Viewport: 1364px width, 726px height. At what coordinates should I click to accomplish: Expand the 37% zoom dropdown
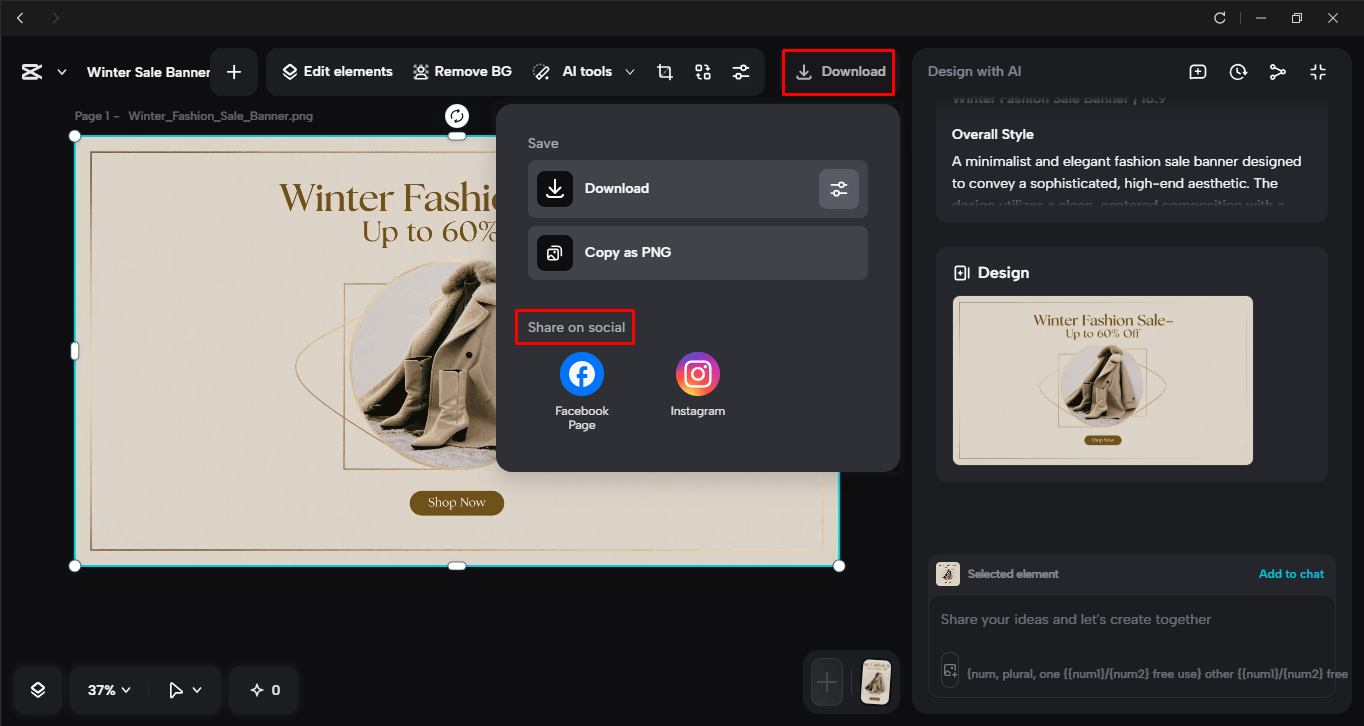click(x=105, y=689)
